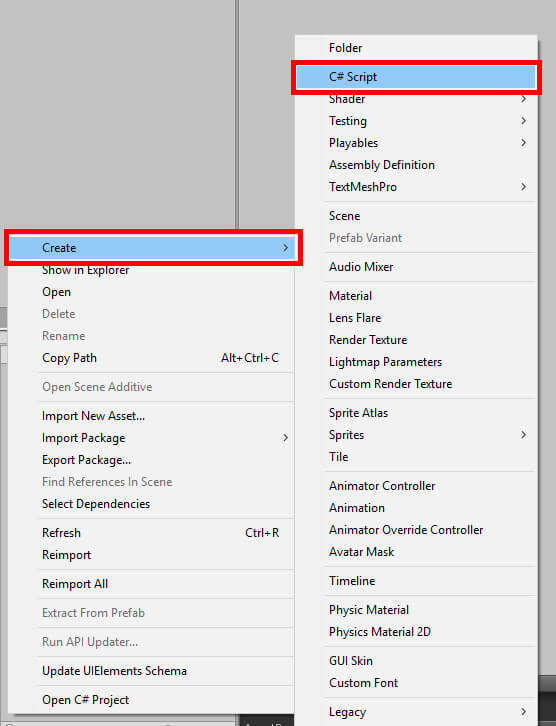Screen dimensions: 556x726
Task: Select C# Script from Create submenu
Action: tap(416, 77)
